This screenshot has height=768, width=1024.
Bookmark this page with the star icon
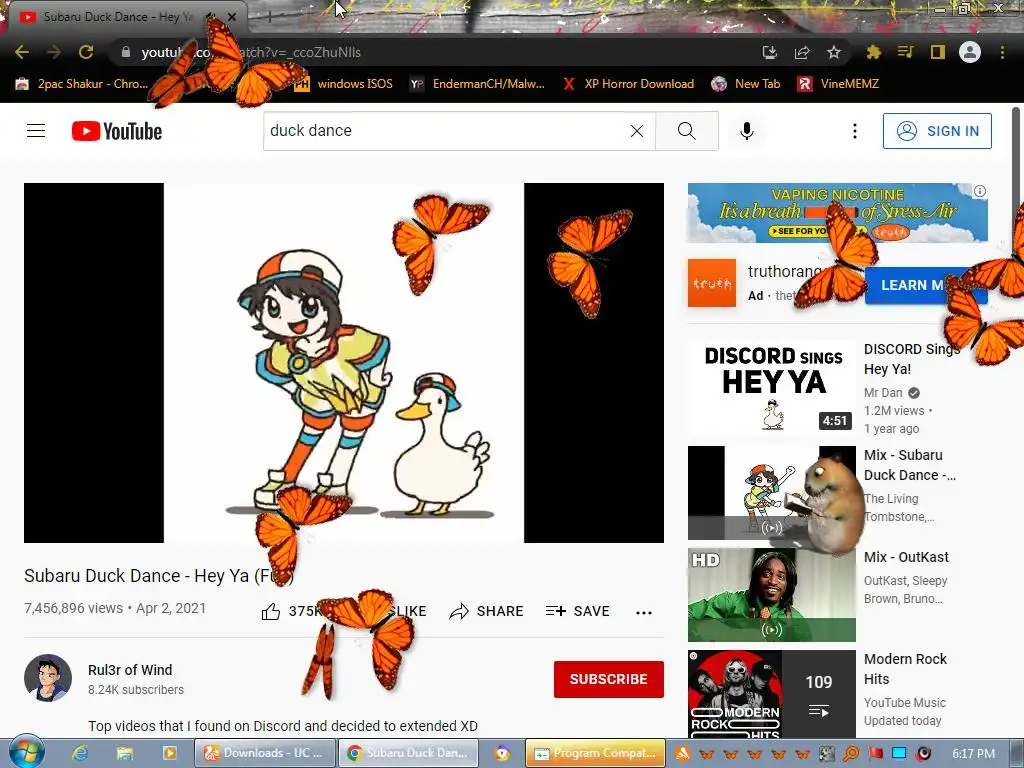coord(834,52)
